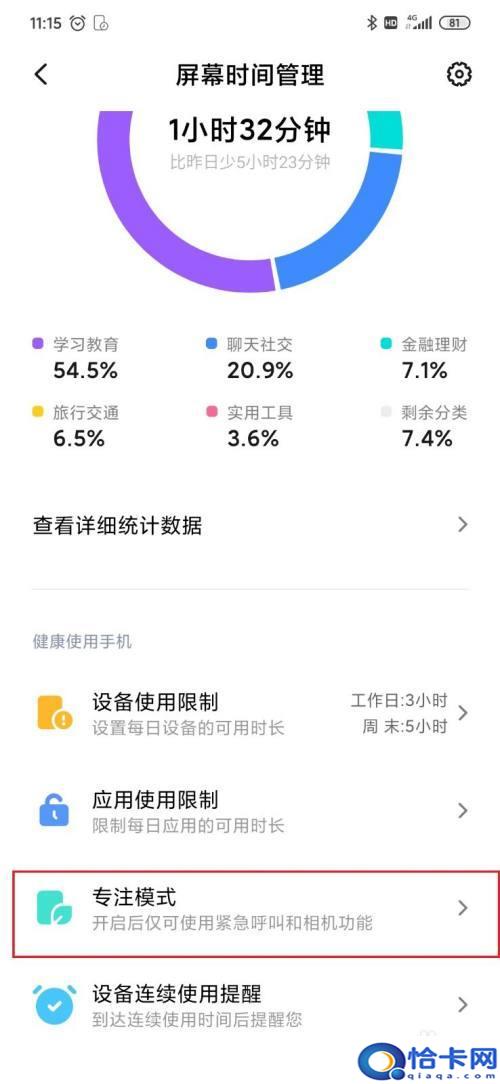Open 专注模式 chevron arrow
The height and width of the screenshot is (1084, 500).
point(463,908)
